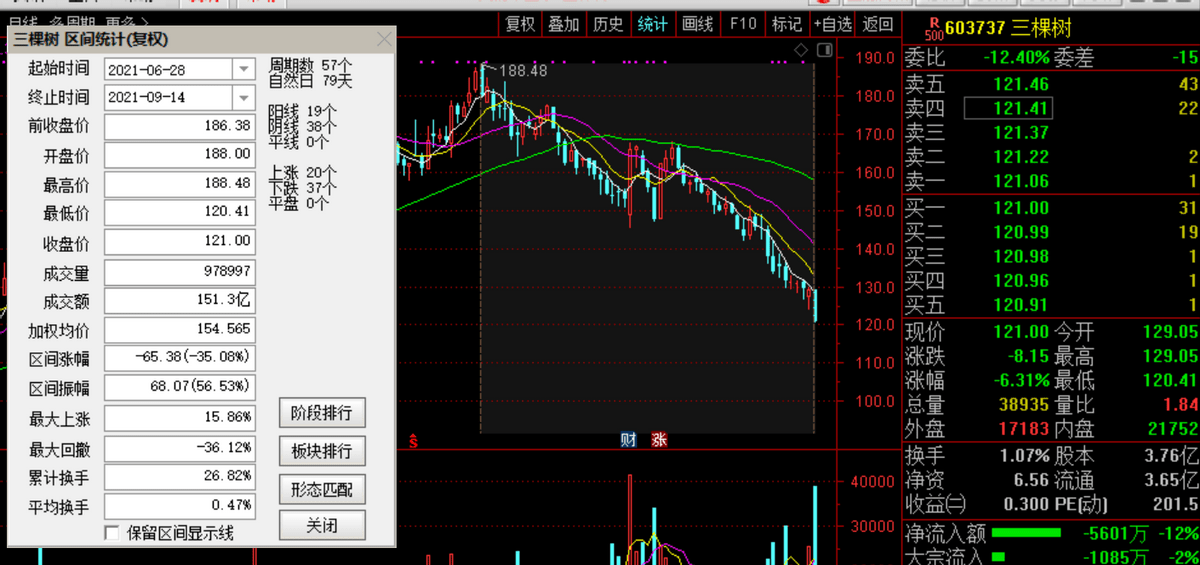Click the 前收盘价 value field
This screenshot has height=565, width=1200.
pos(180,127)
